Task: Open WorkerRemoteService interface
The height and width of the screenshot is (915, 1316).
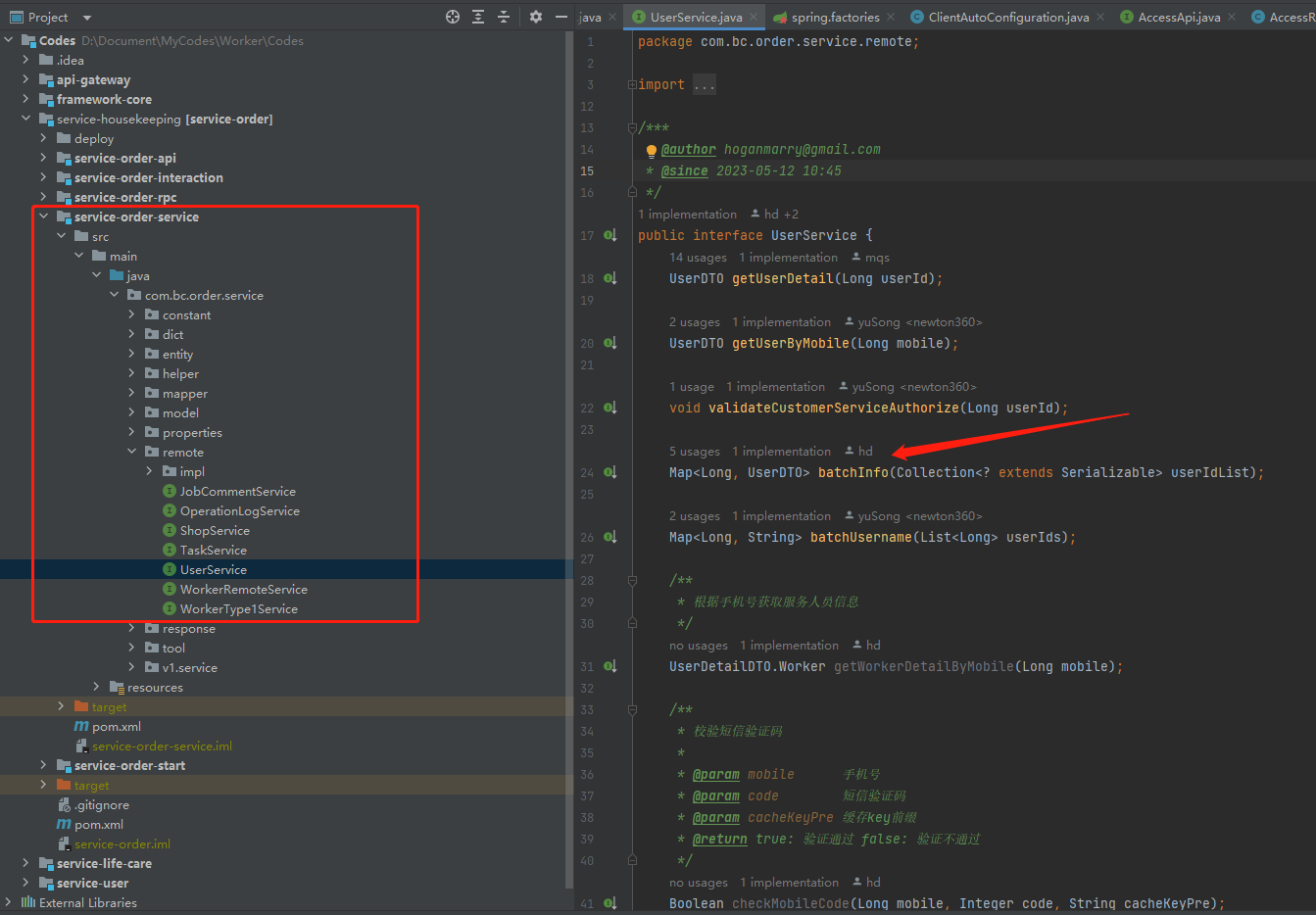Action: (243, 589)
